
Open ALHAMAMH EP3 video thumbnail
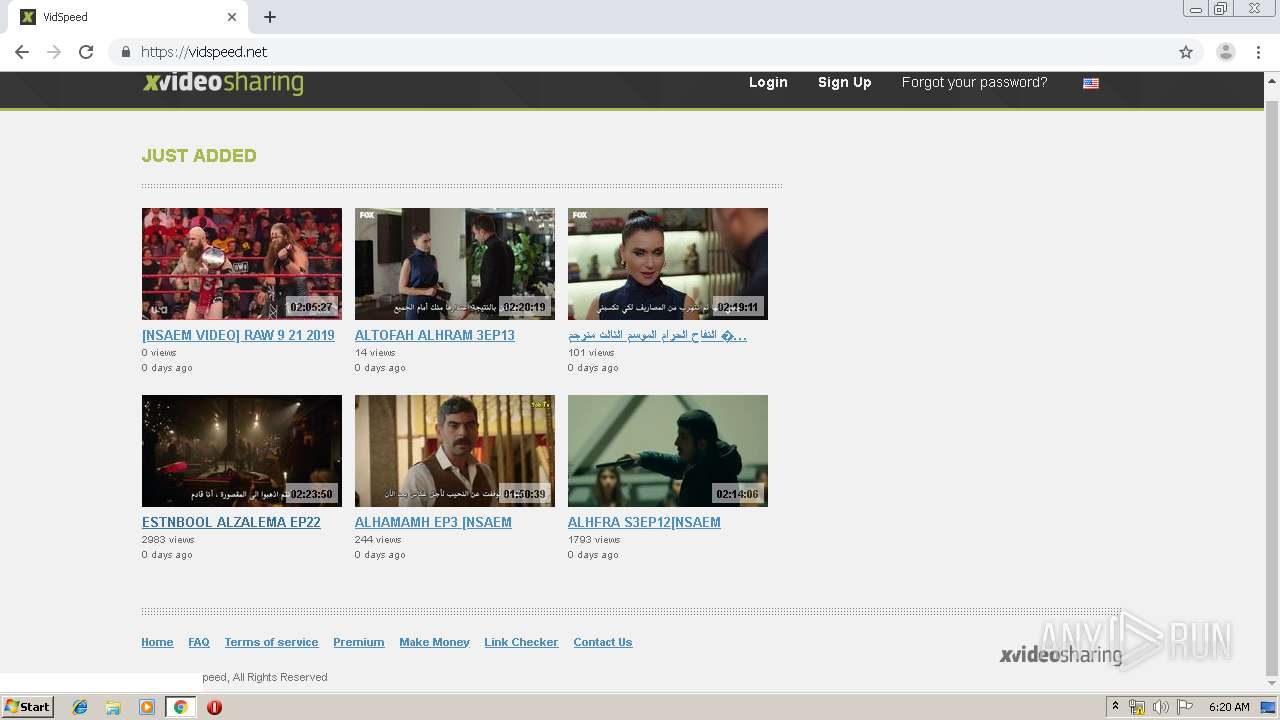pyautogui.click(x=455, y=451)
